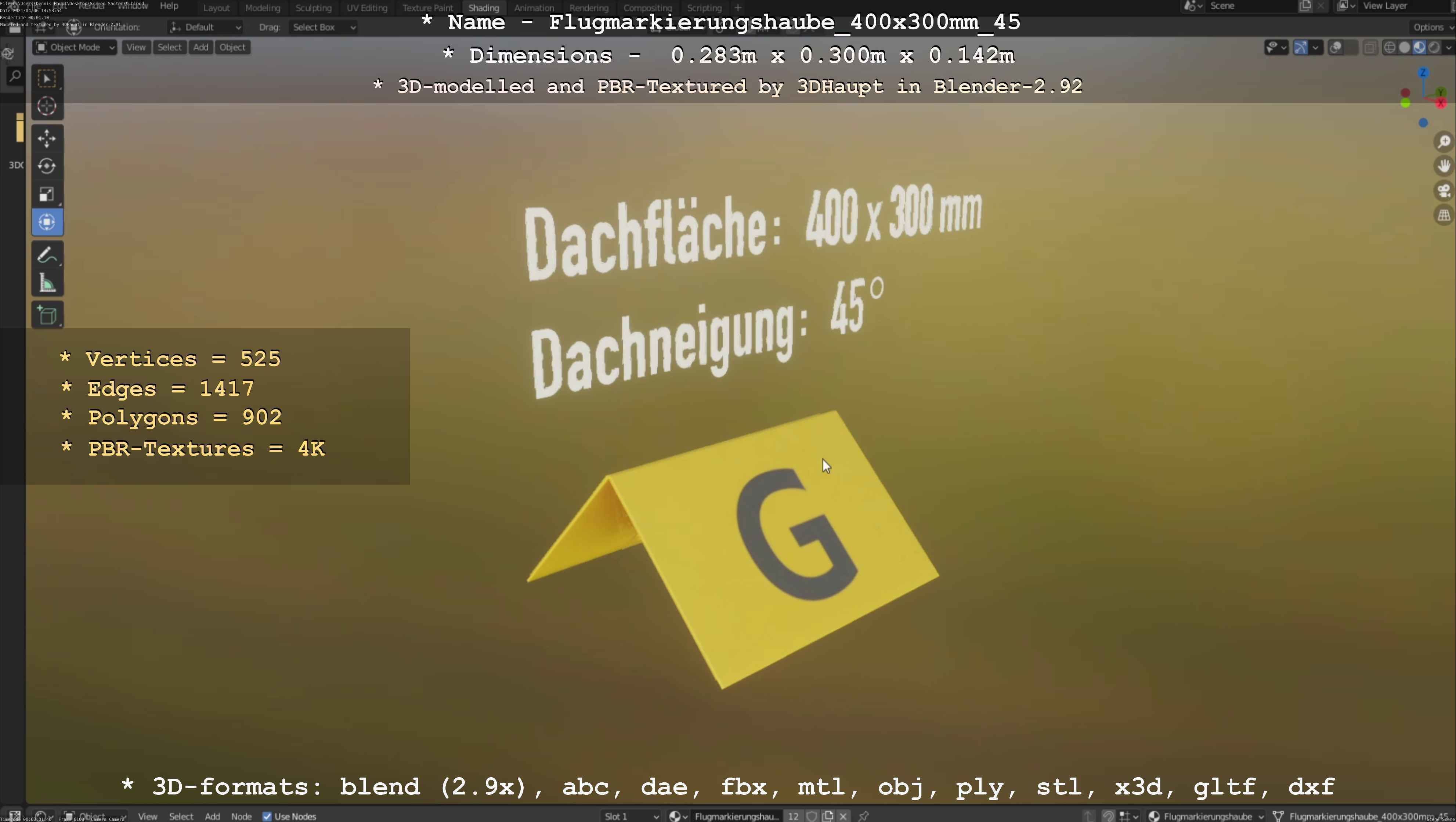
Task: Select the Move tool
Action: (x=47, y=137)
